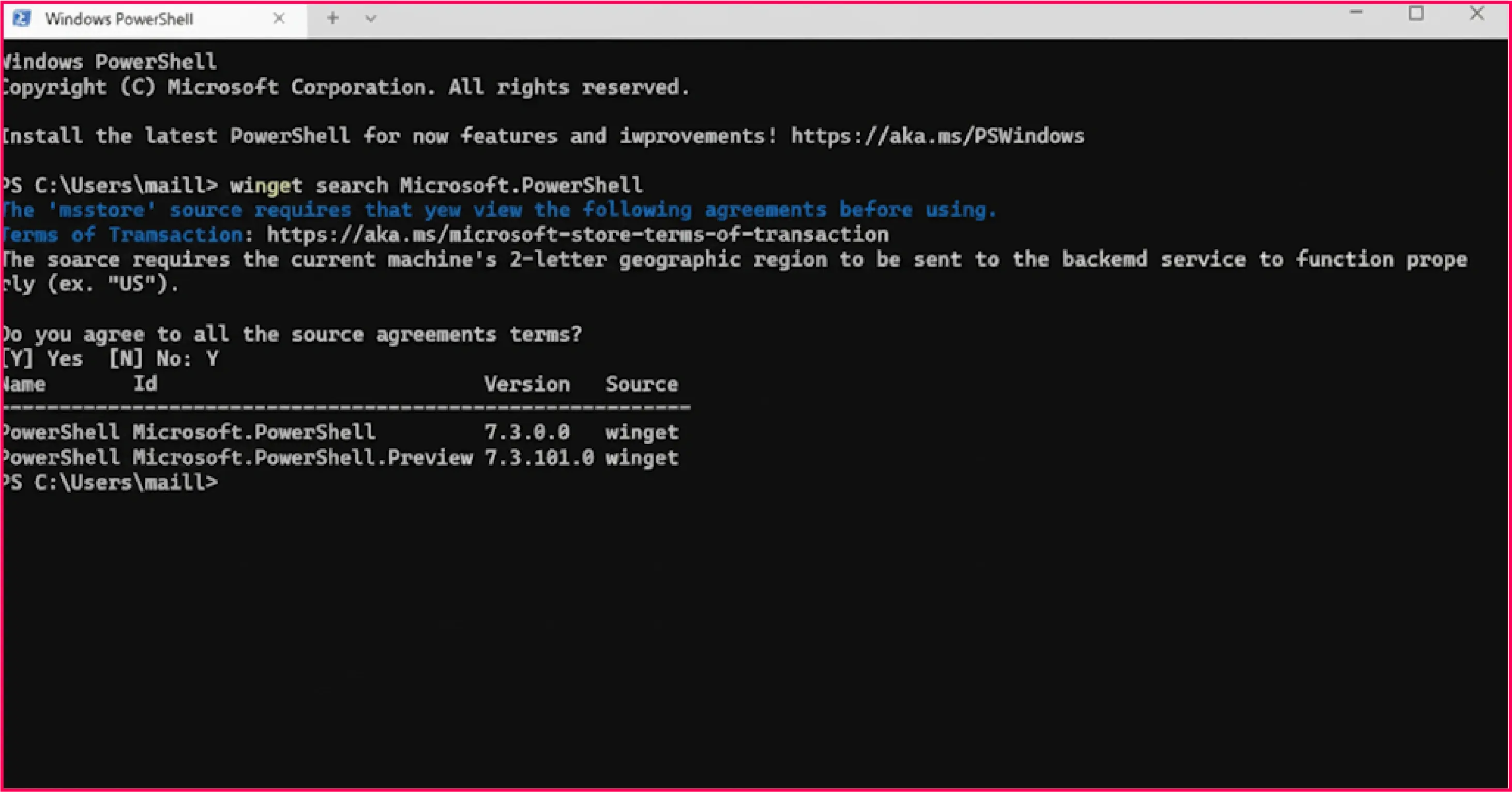Expand the new tab profile dropdown chevron
1512x792 pixels.
coord(370,19)
